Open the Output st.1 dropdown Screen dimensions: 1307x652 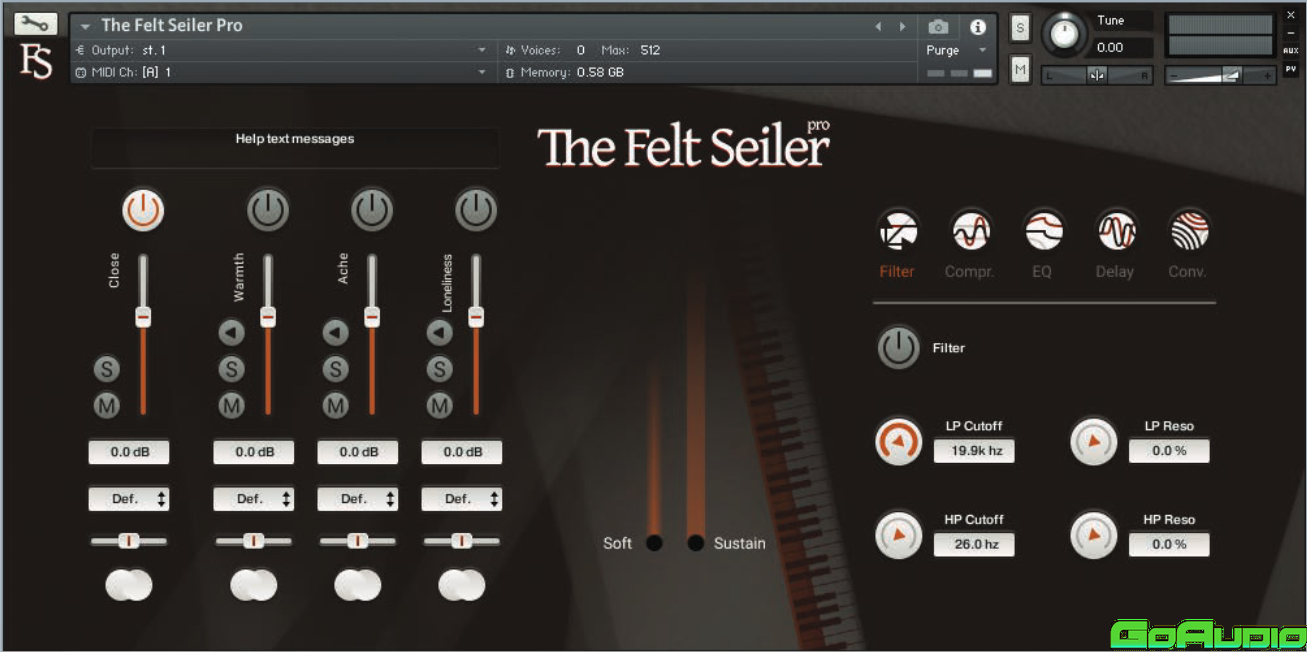[282, 50]
